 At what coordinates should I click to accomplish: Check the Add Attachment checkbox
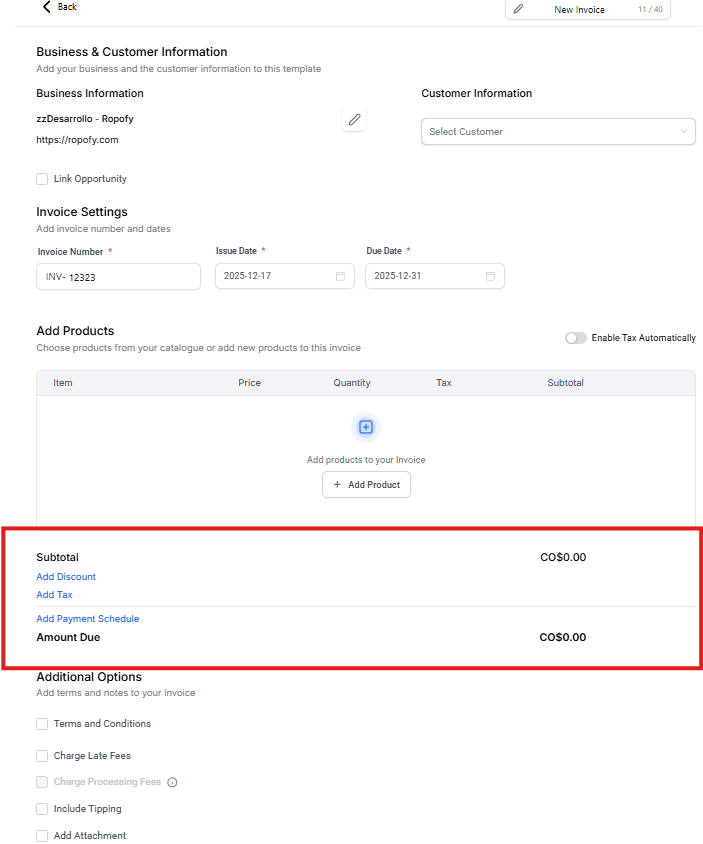[x=42, y=836]
